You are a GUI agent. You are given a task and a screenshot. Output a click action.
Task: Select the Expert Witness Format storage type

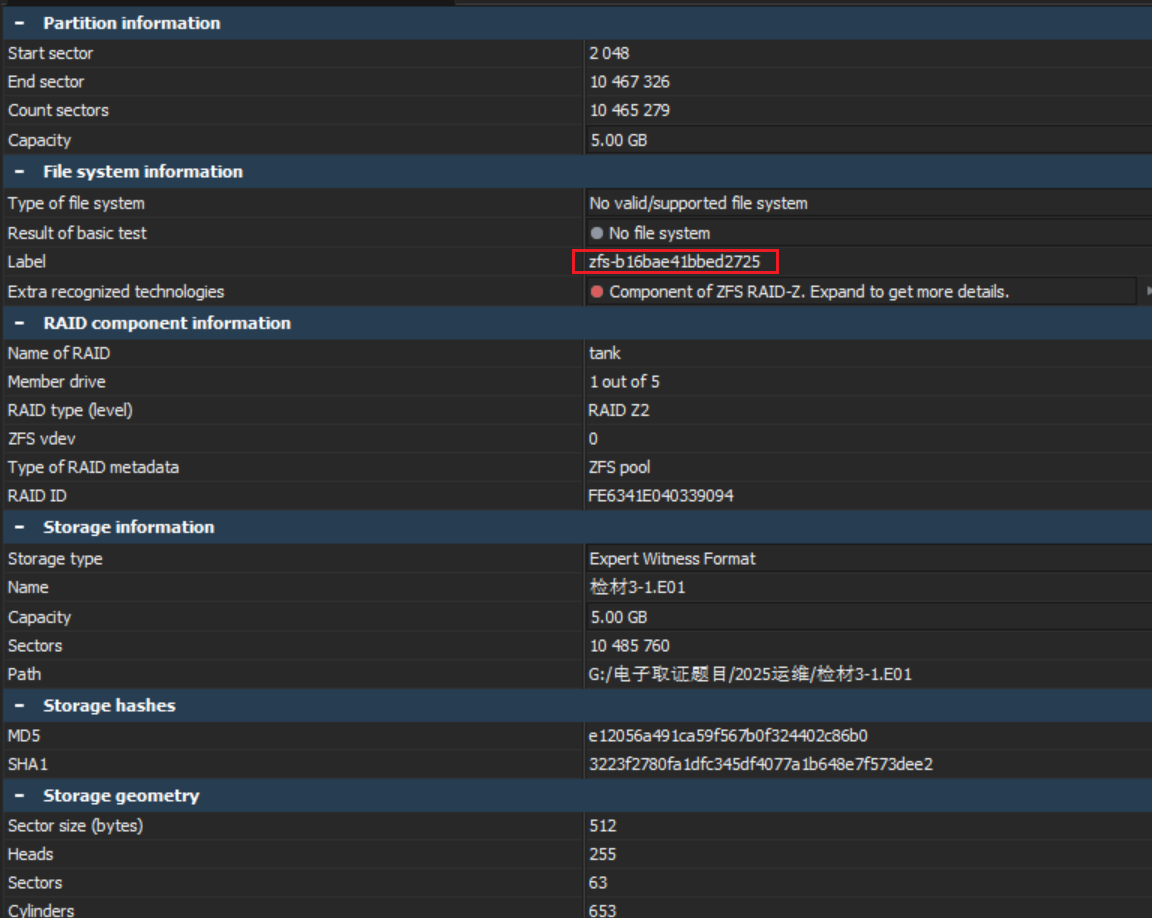[672, 559]
